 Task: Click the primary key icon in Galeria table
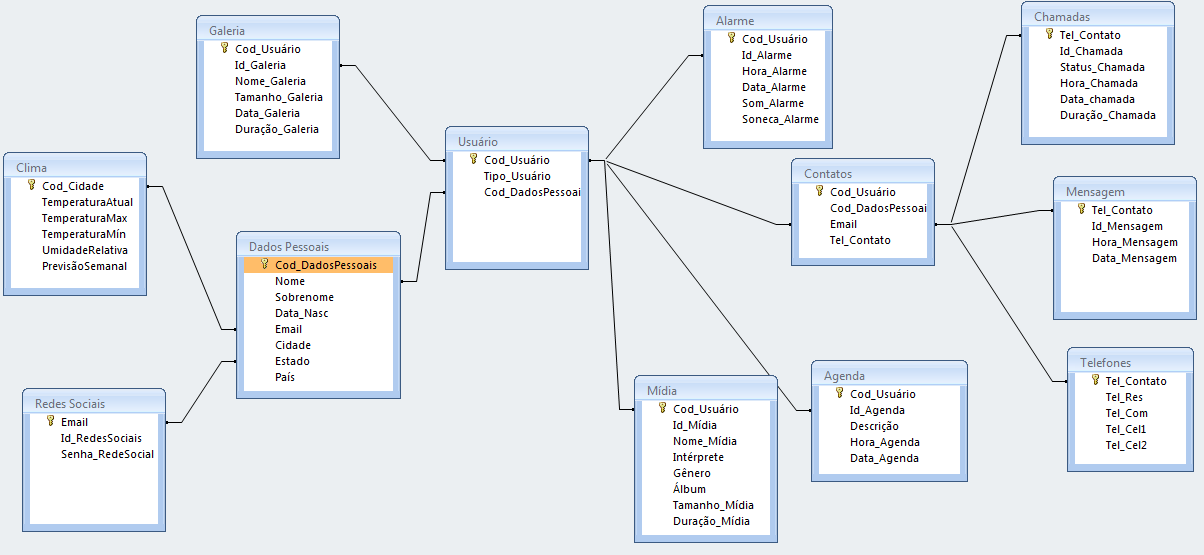(x=225, y=48)
